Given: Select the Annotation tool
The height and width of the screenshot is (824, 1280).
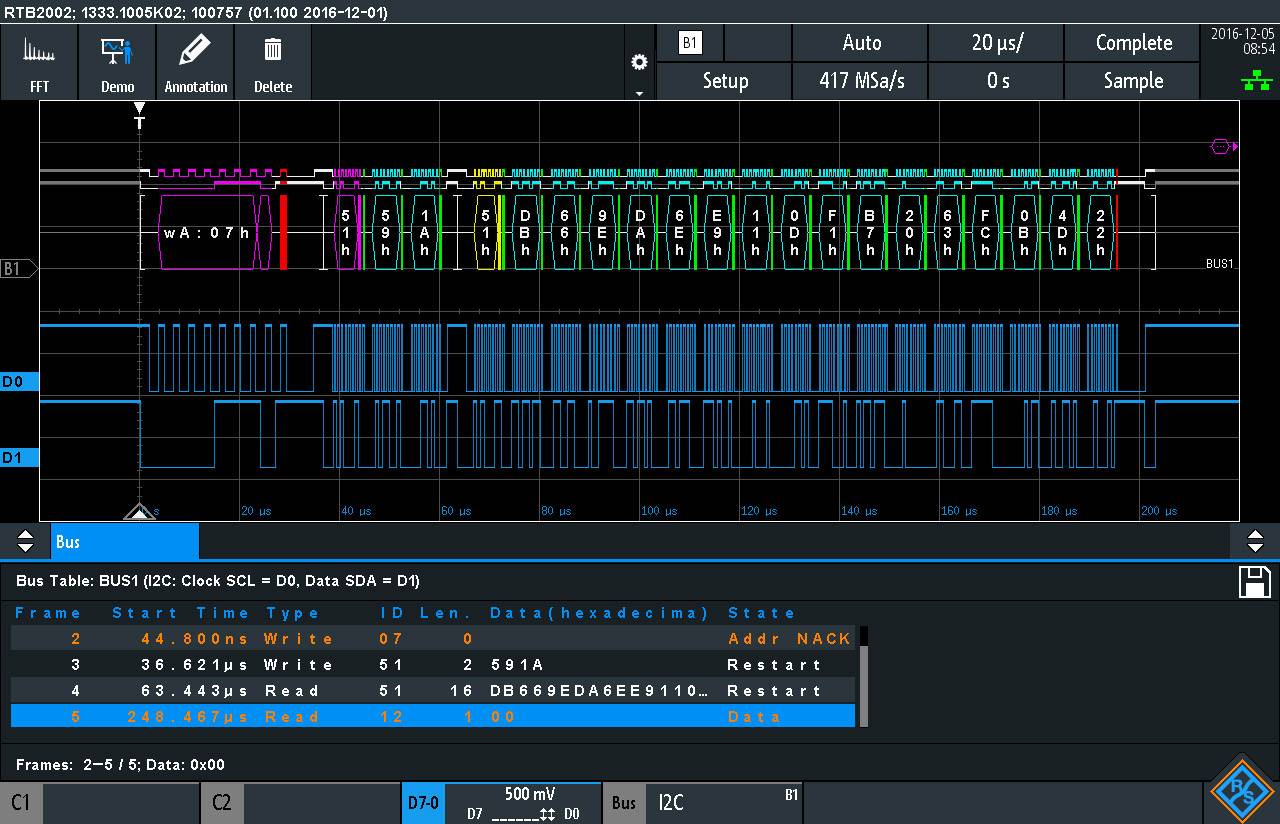Looking at the screenshot, I should tap(195, 62).
